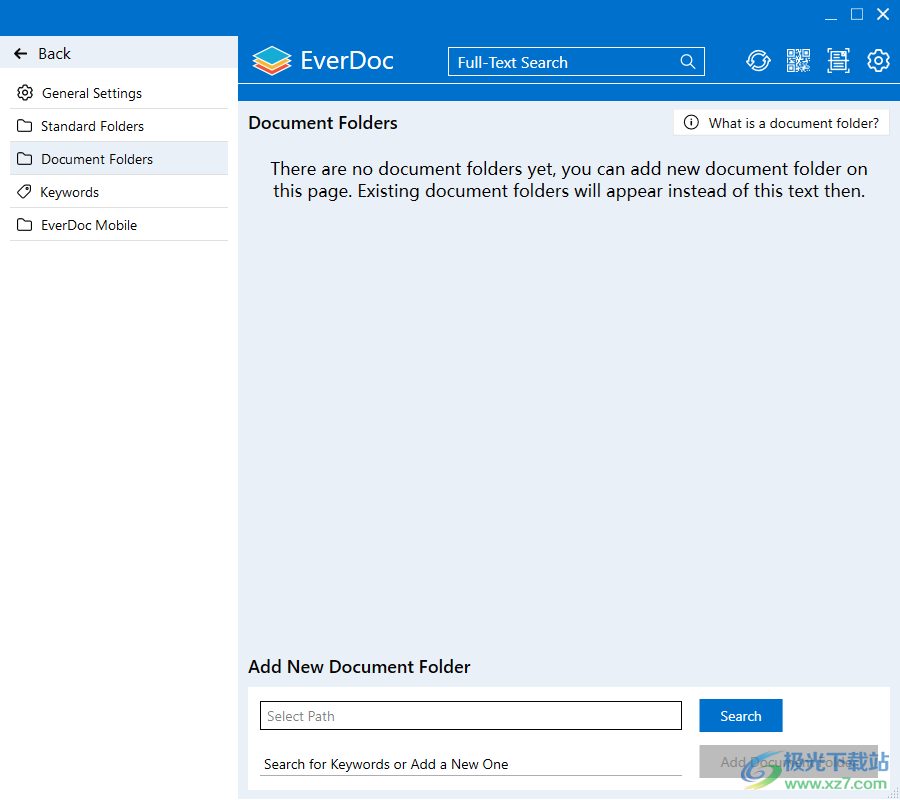Image resolution: width=900 pixels, height=800 pixels.
Task: Click Search for Keywords input field
Action: coord(471,764)
